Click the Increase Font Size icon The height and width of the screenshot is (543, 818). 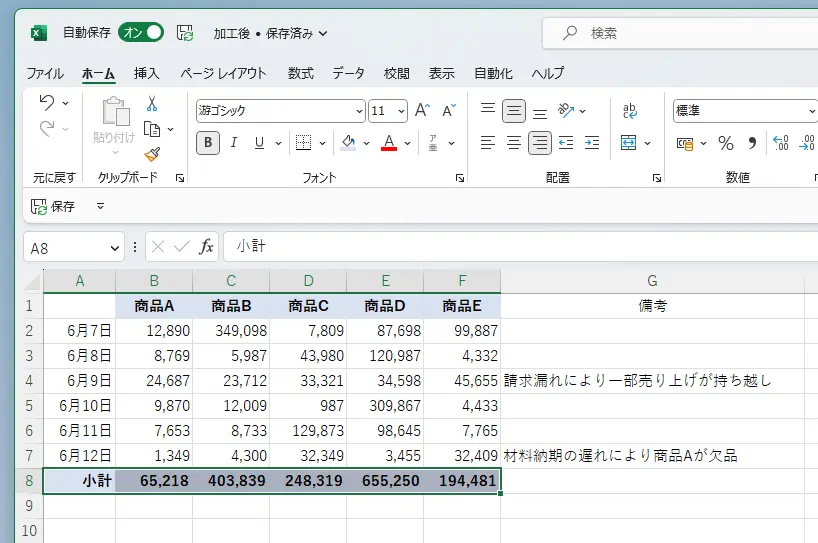coord(422,110)
